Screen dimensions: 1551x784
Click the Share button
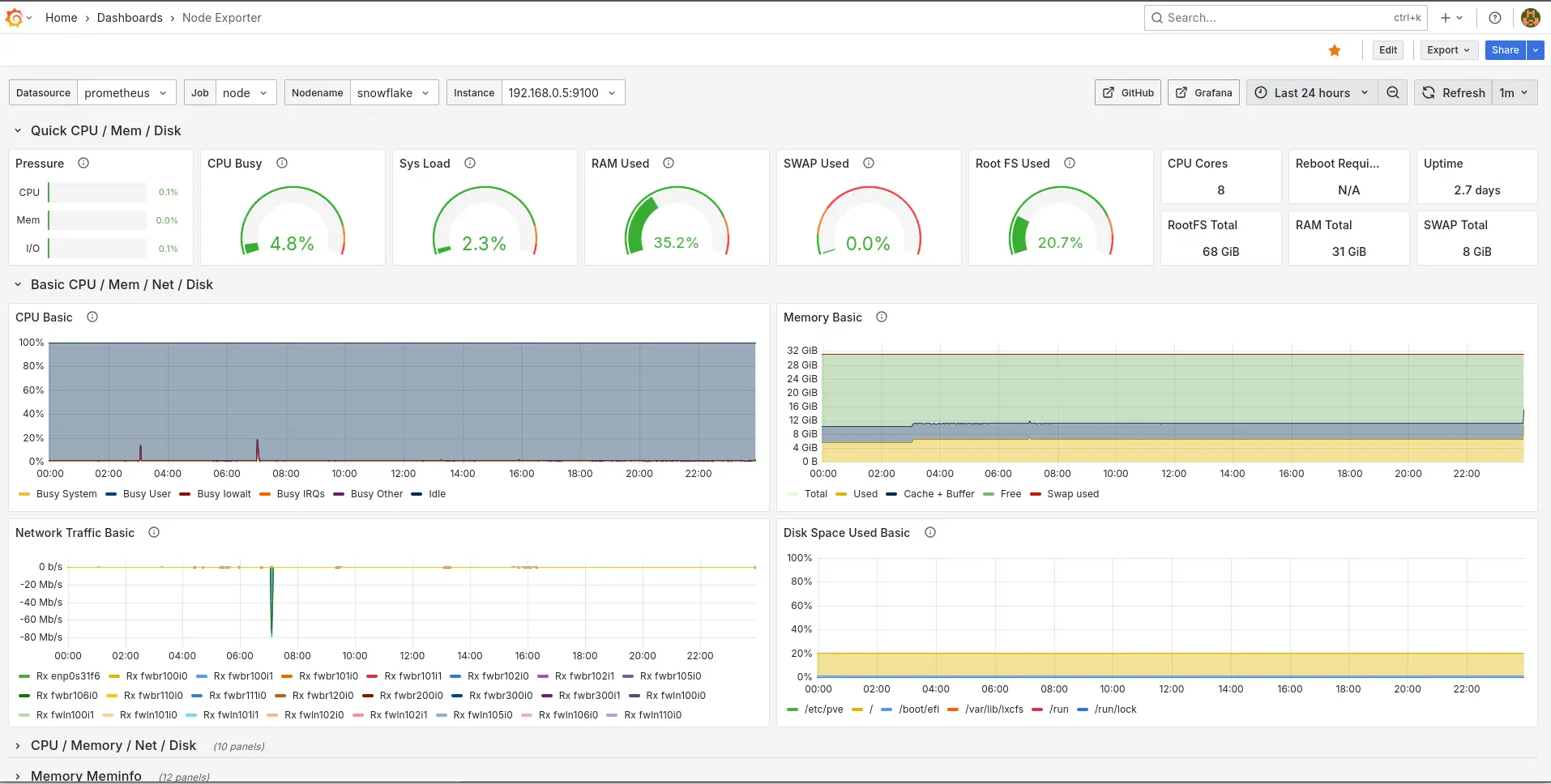pos(1505,50)
